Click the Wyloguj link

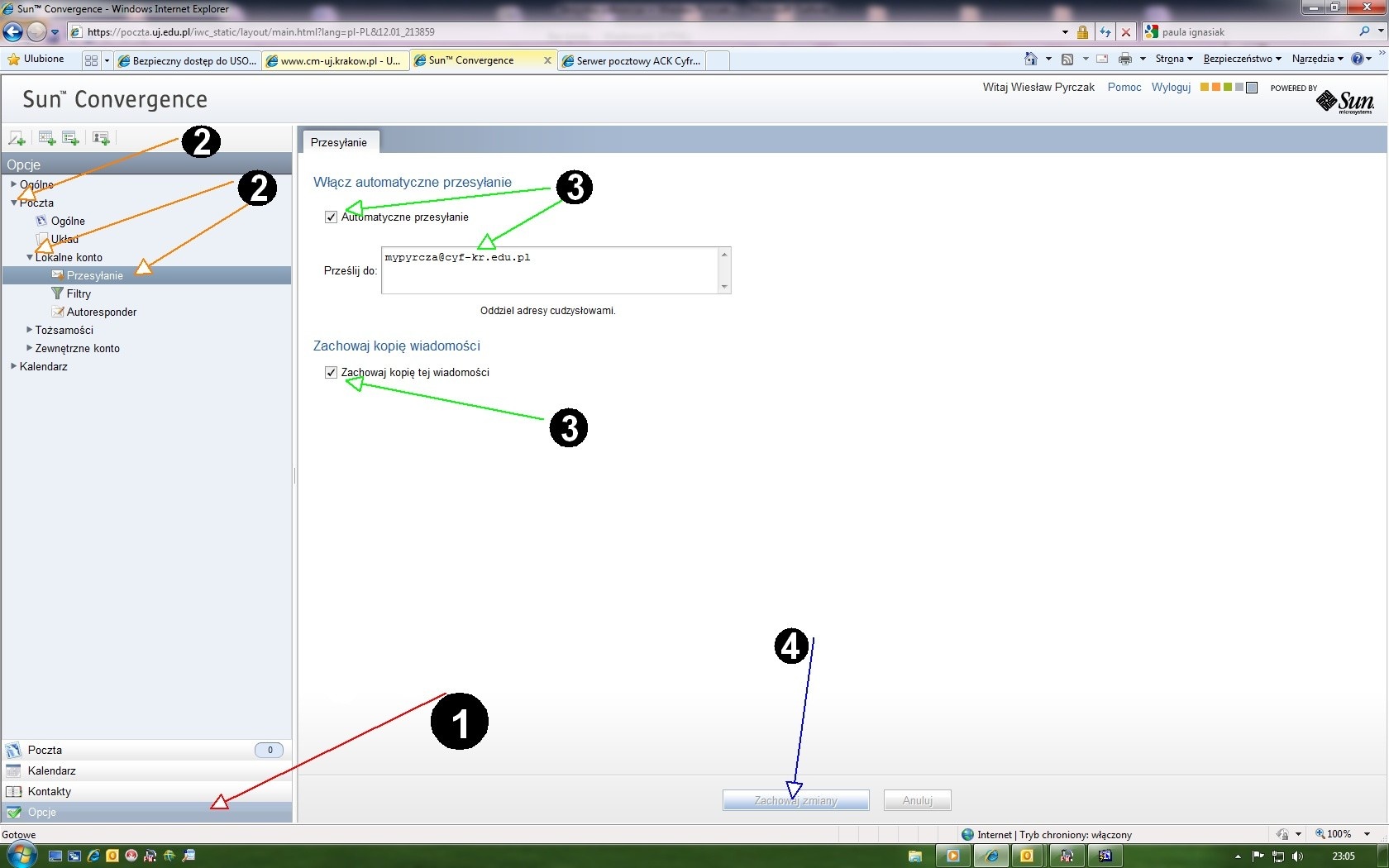[1171, 87]
